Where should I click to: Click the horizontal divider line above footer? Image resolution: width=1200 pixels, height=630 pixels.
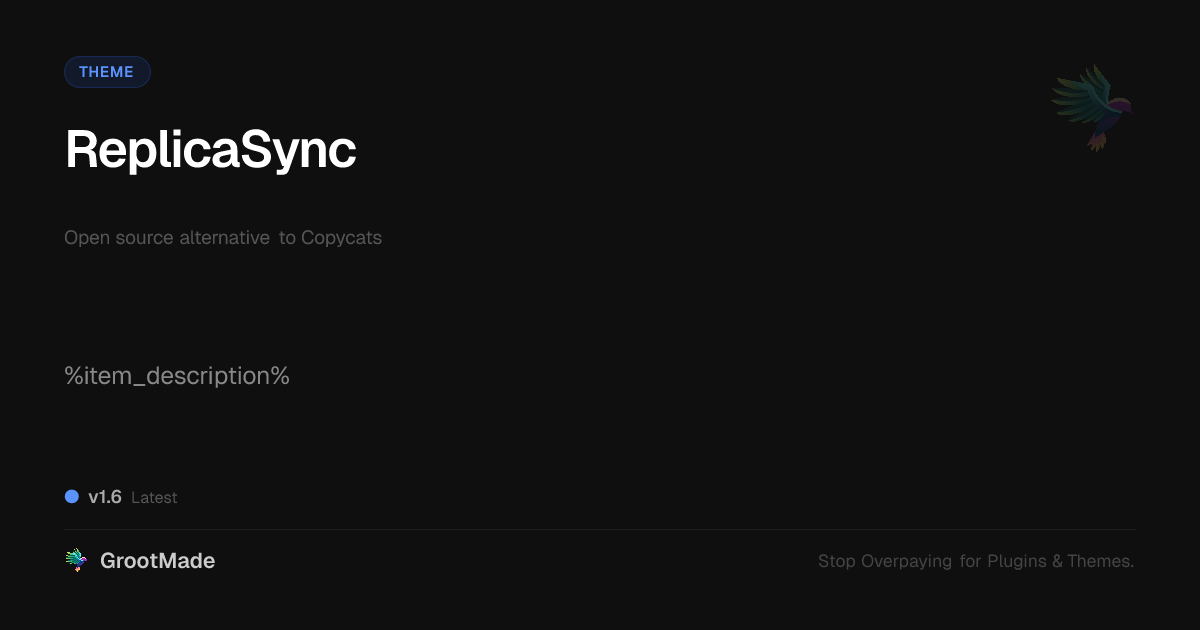point(600,529)
